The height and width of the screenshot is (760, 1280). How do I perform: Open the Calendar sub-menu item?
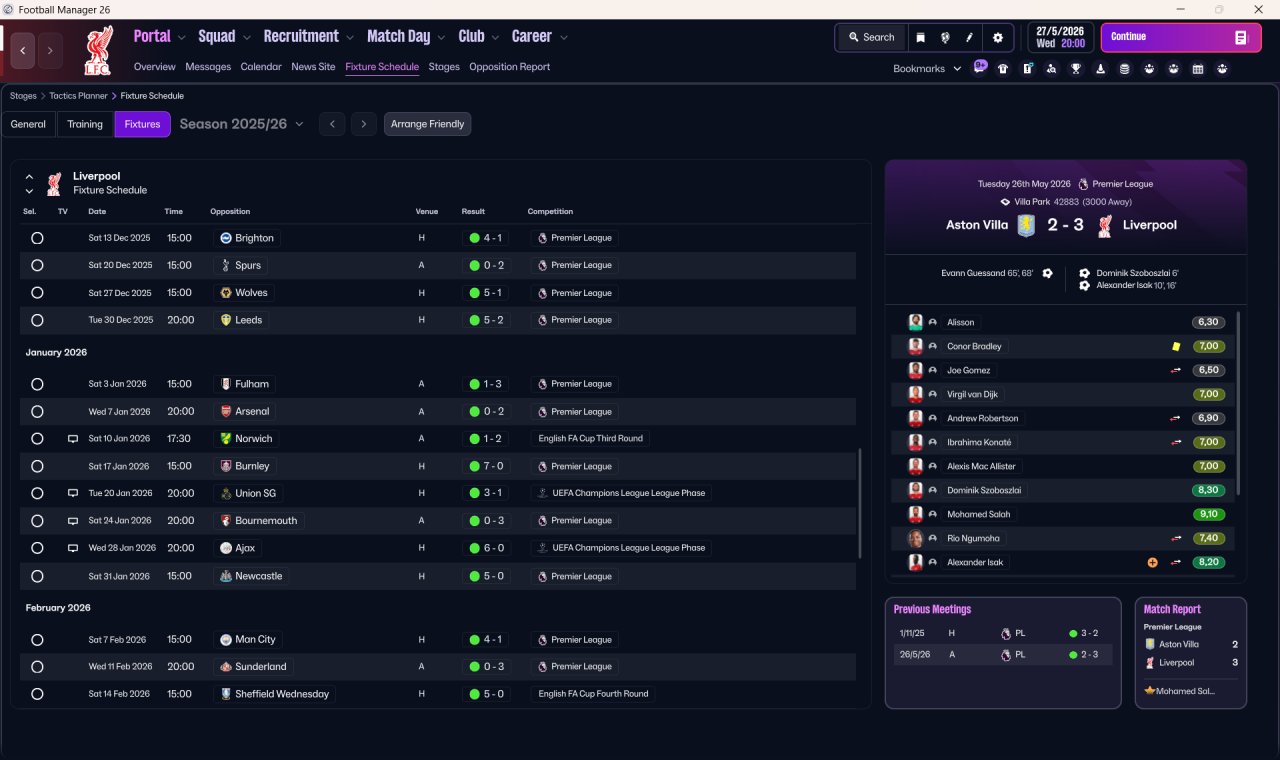[x=261, y=67]
